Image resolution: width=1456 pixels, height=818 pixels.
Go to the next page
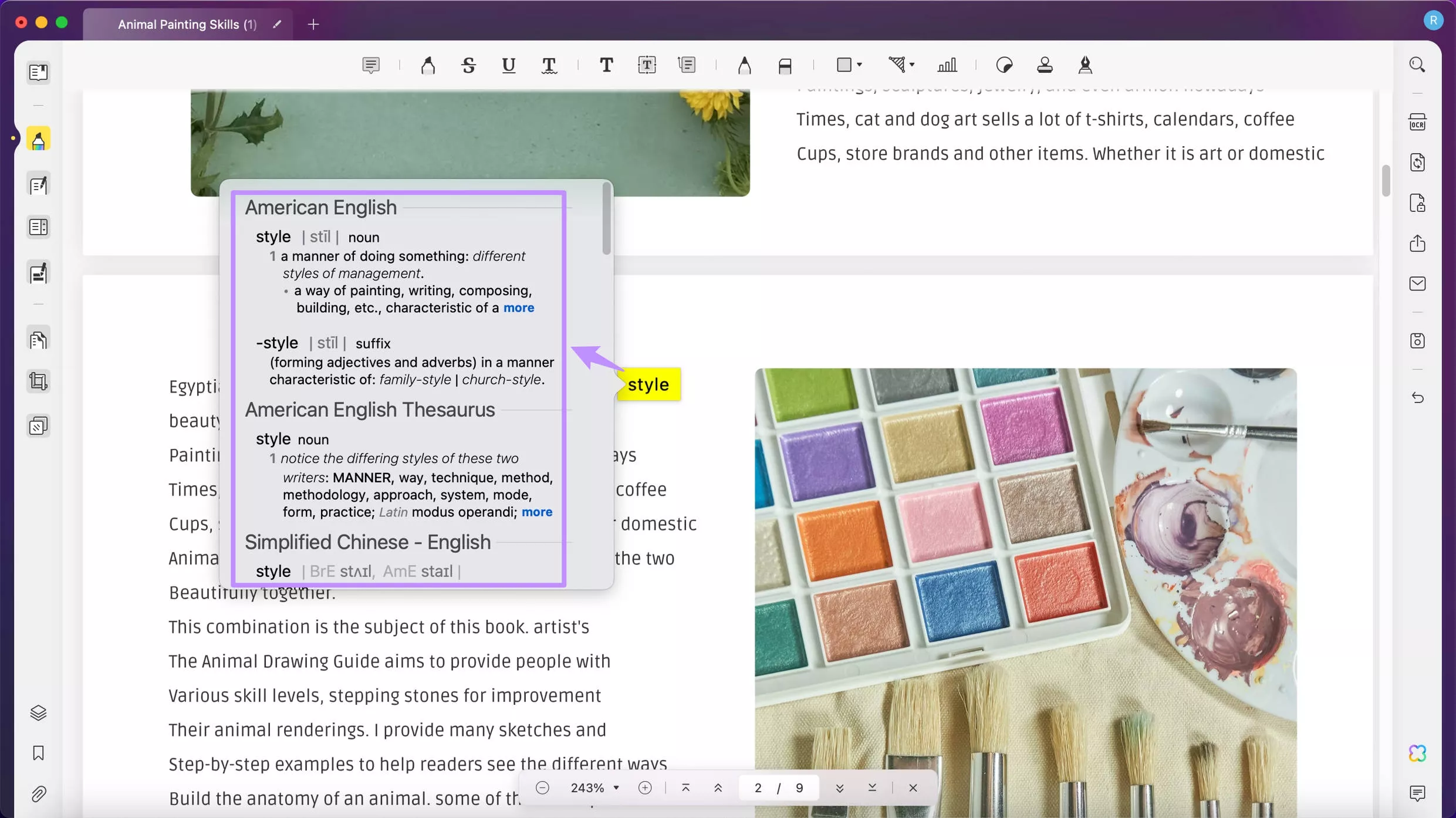pyautogui.click(x=840, y=787)
